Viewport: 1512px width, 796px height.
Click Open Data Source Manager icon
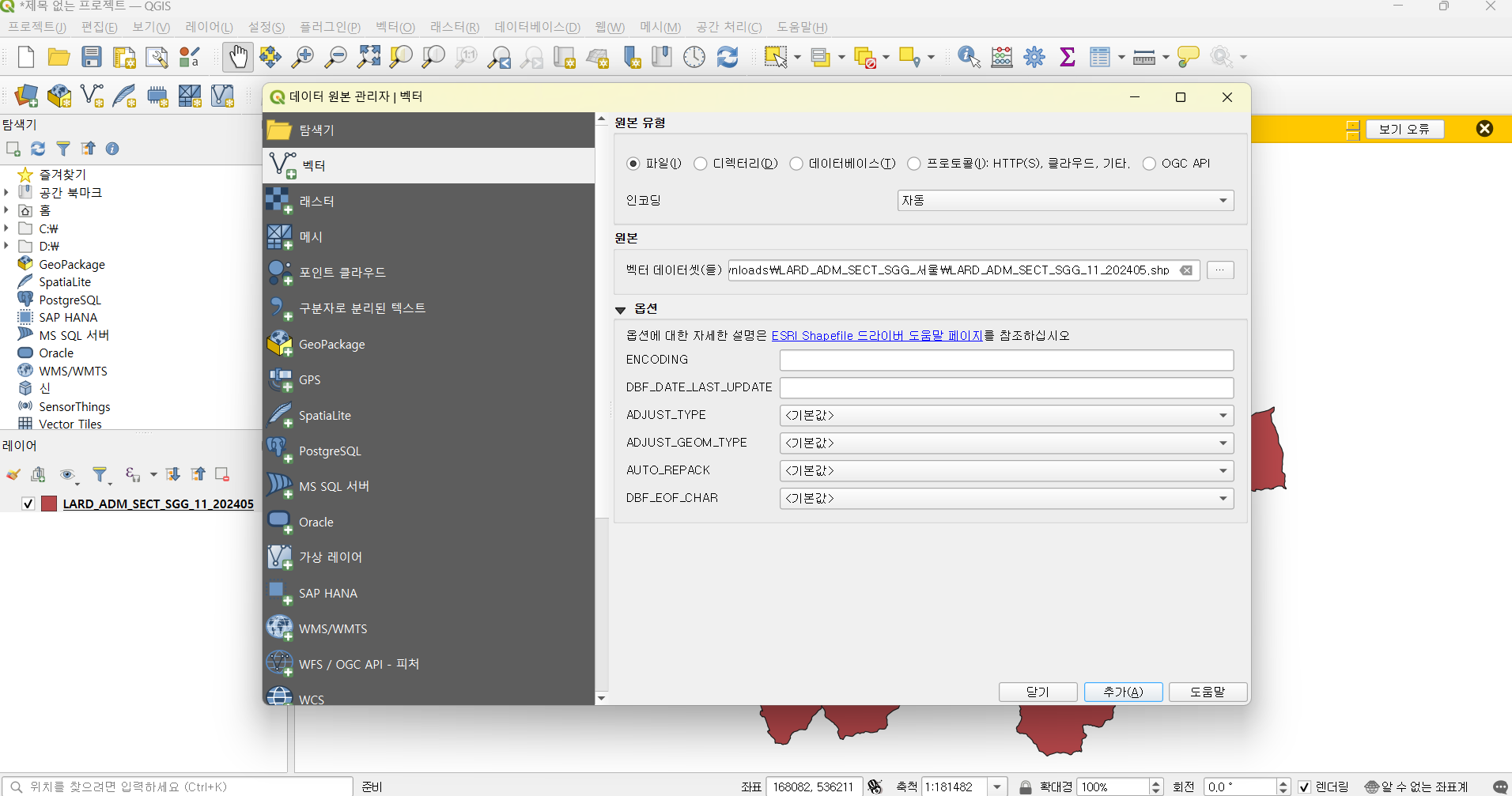pyautogui.click(x=26, y=96)
